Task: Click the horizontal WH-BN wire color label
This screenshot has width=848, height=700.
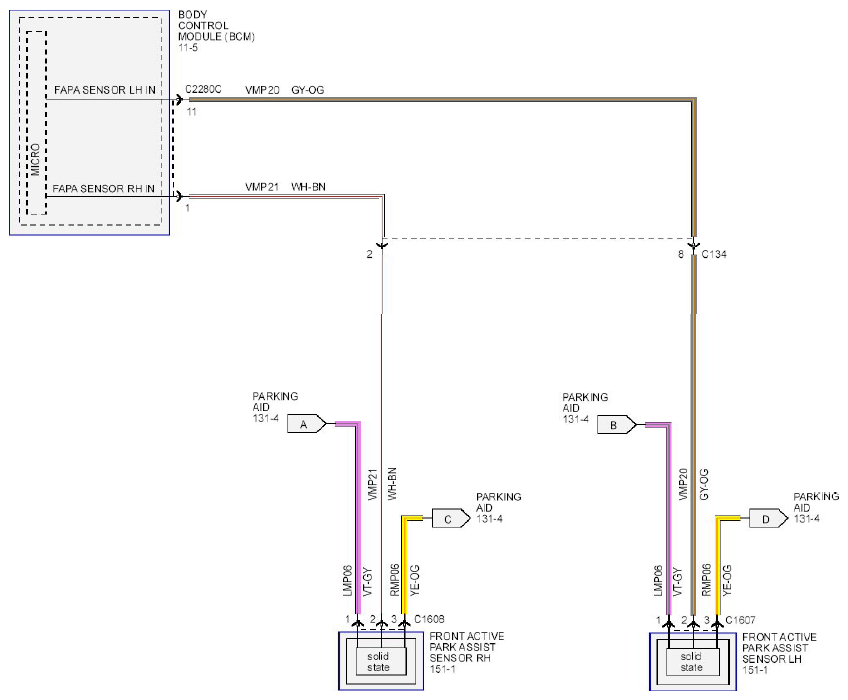Action: coord(308,187)
